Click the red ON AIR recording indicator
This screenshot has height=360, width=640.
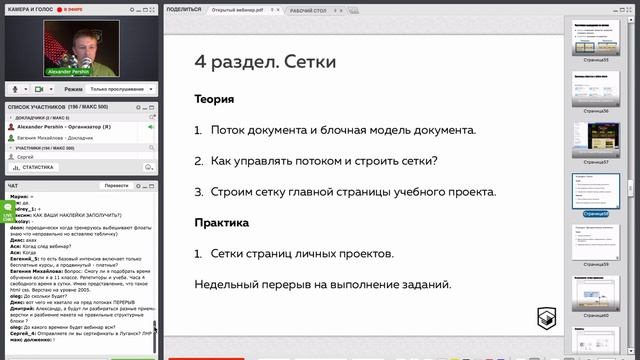[70, 9]
